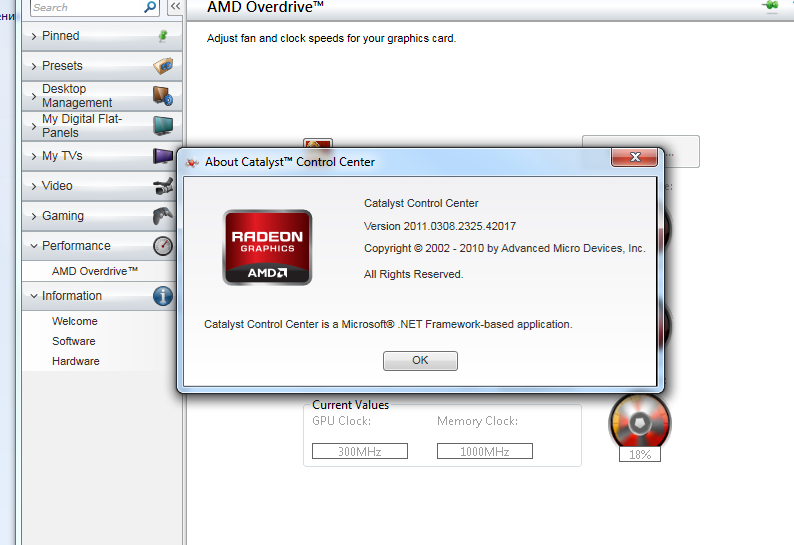Select the Pinned menu label
The height and width of the screenshot is (545, 794).
pyautogui.click(x=61, y=36)
